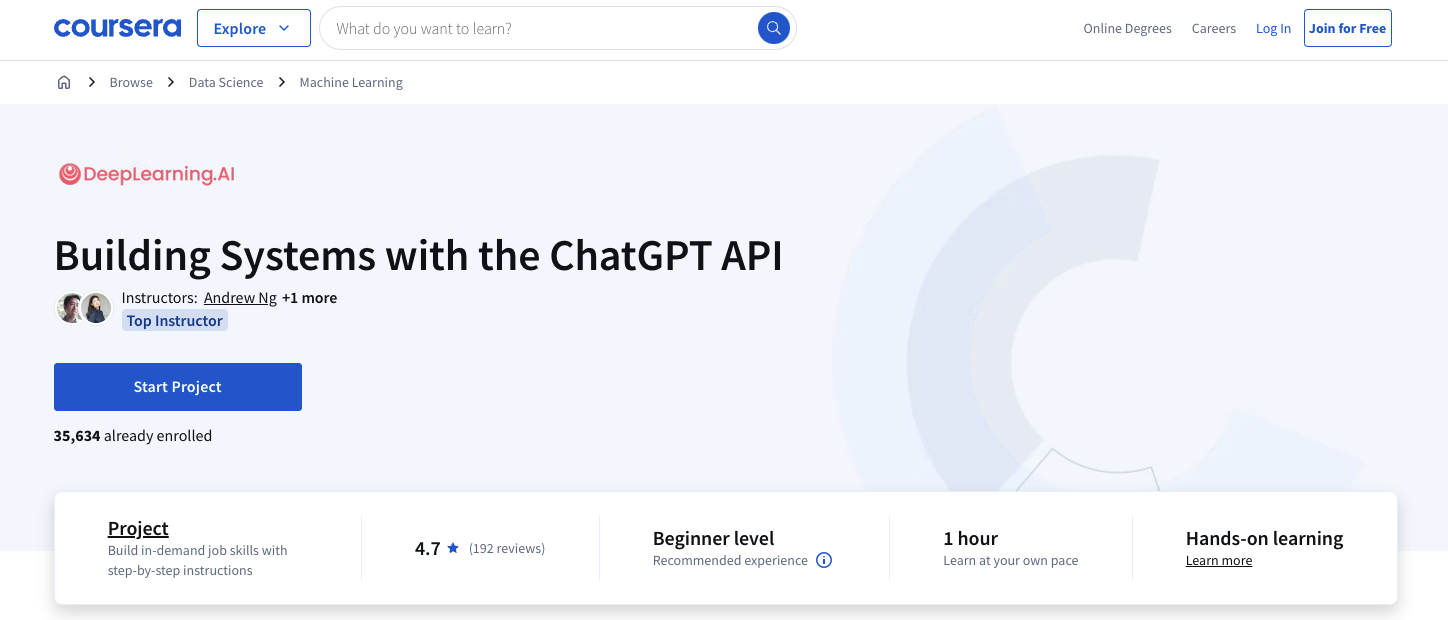The height and width of the screenshot is (620, 1448).
Task: Select Data Science in the breadcrumb
Action: coord(225,82)
